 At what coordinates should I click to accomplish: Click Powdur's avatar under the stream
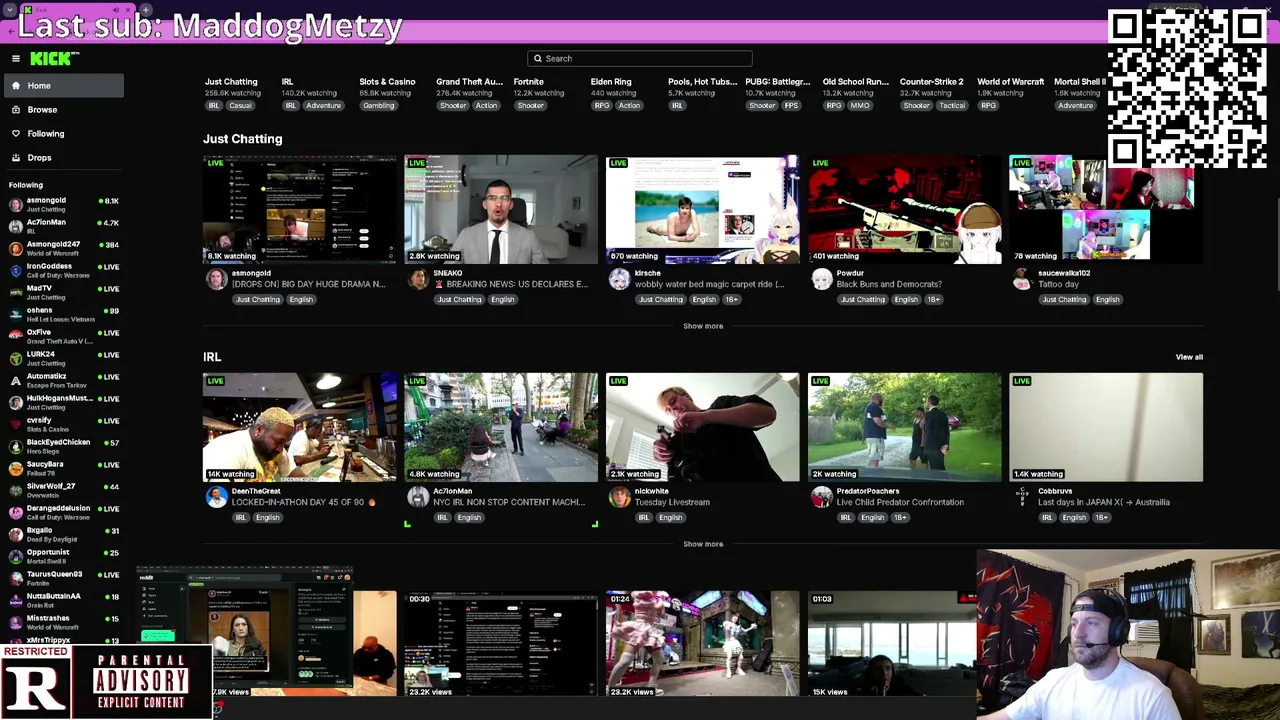coord(822,280)
